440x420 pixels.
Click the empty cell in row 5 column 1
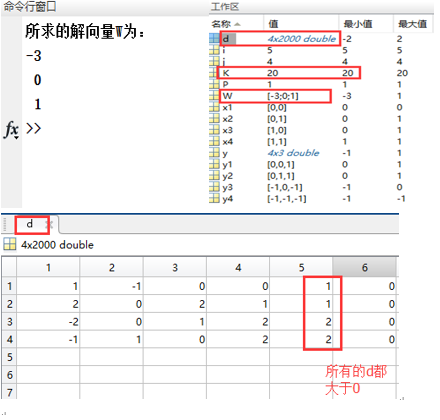(48, 357)
